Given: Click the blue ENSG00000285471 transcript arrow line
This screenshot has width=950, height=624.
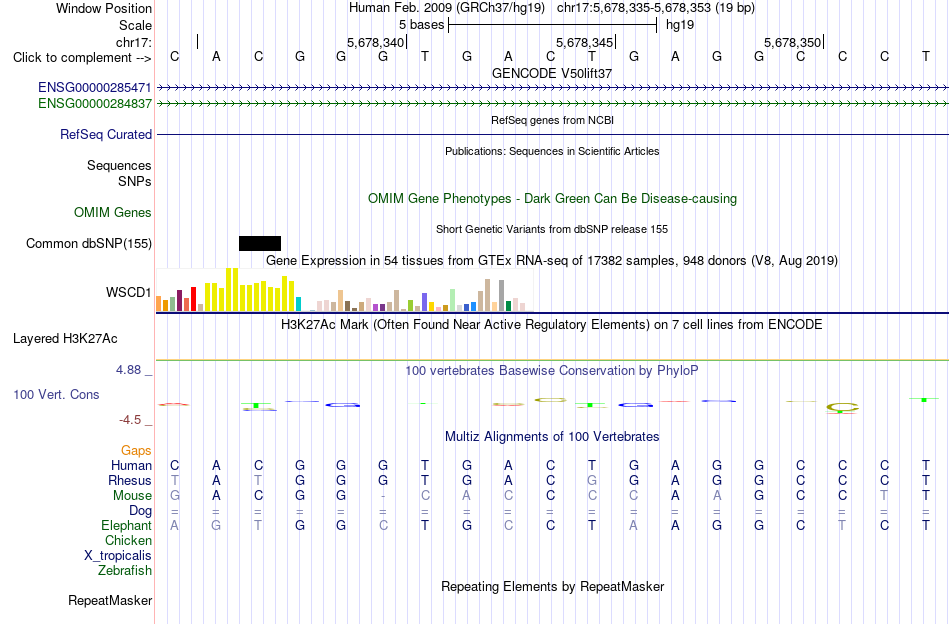Looking at the screenshot, I should 553,88.
